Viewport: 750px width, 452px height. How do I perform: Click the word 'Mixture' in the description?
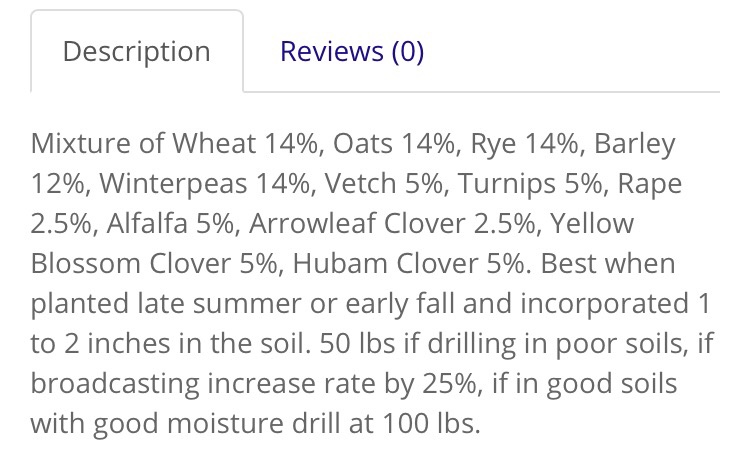click(80, 143)
